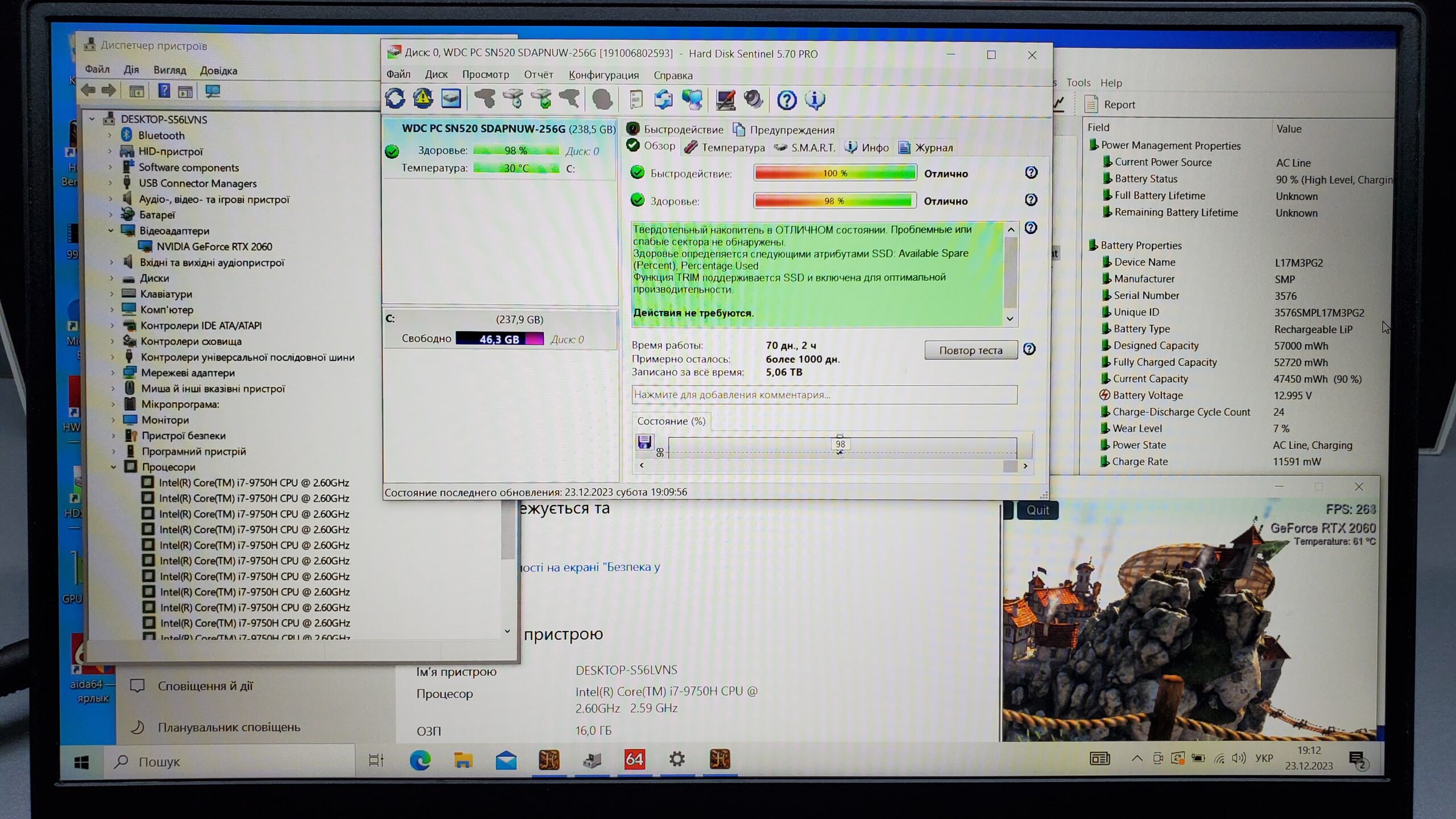Switch to the Температура tab
1456x819 pixels.
(x=726, y=148)
